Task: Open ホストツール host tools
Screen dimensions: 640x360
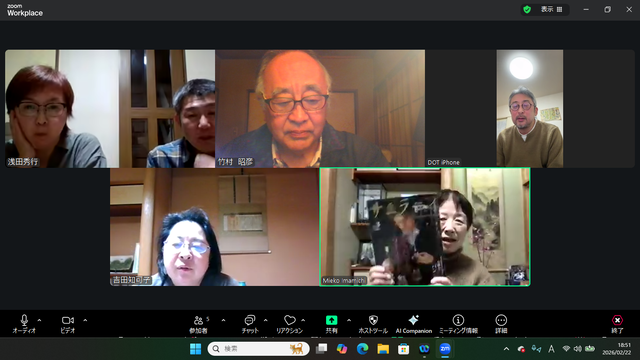Action: pos(373,324)
